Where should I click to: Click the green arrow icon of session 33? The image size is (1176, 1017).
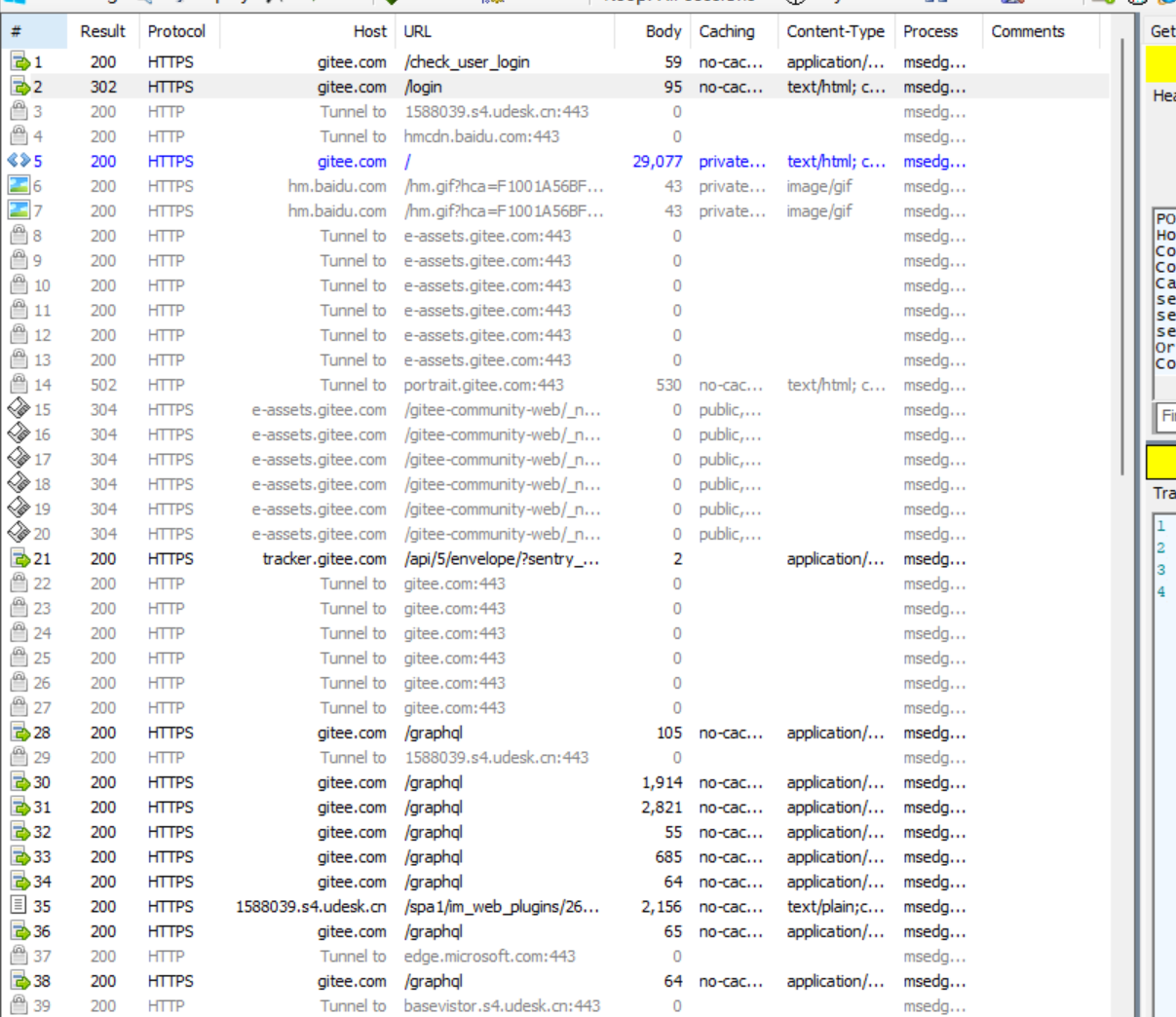pos(19,856)
